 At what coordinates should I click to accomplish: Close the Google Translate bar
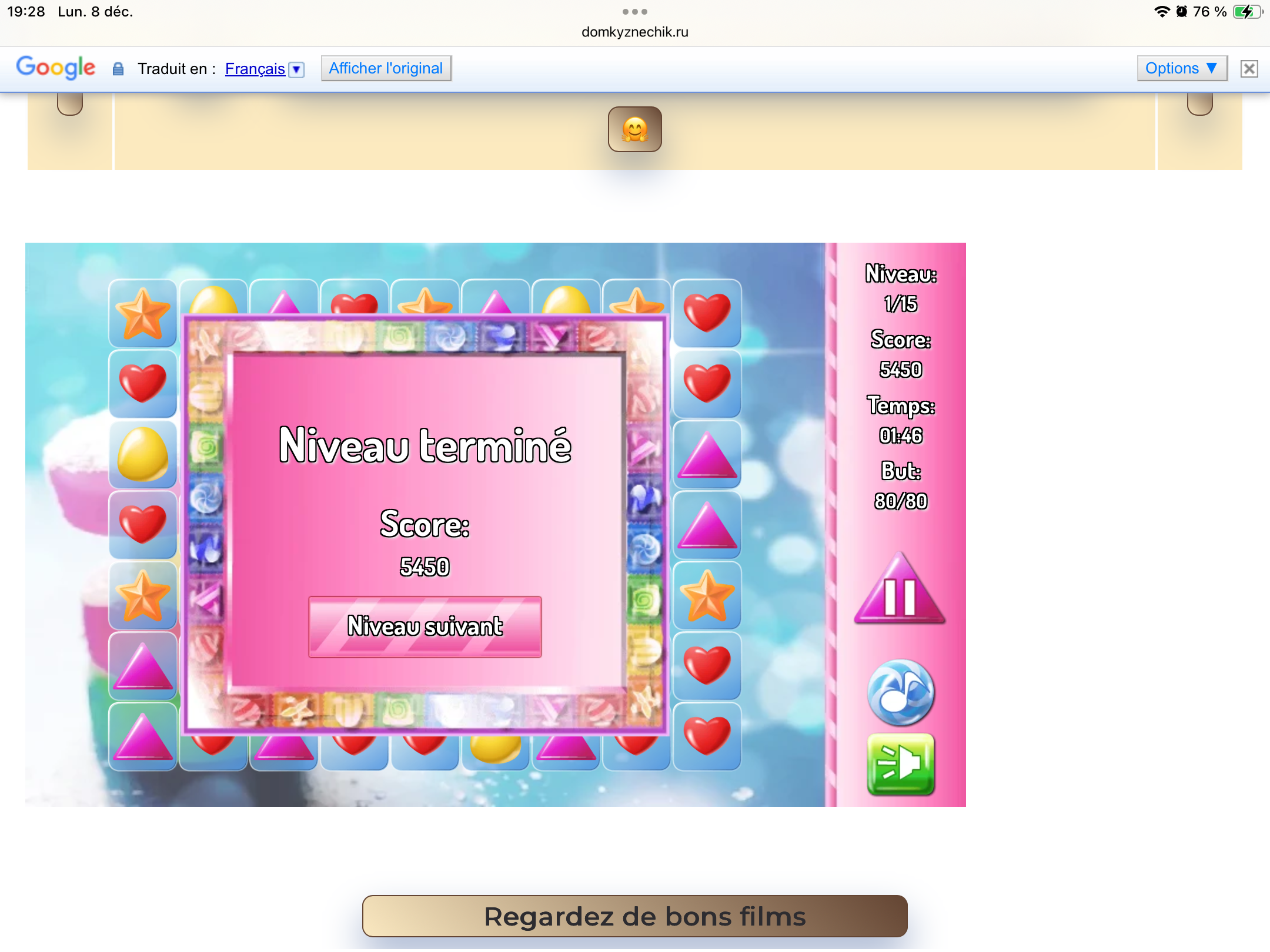[x=1249, y=69]
